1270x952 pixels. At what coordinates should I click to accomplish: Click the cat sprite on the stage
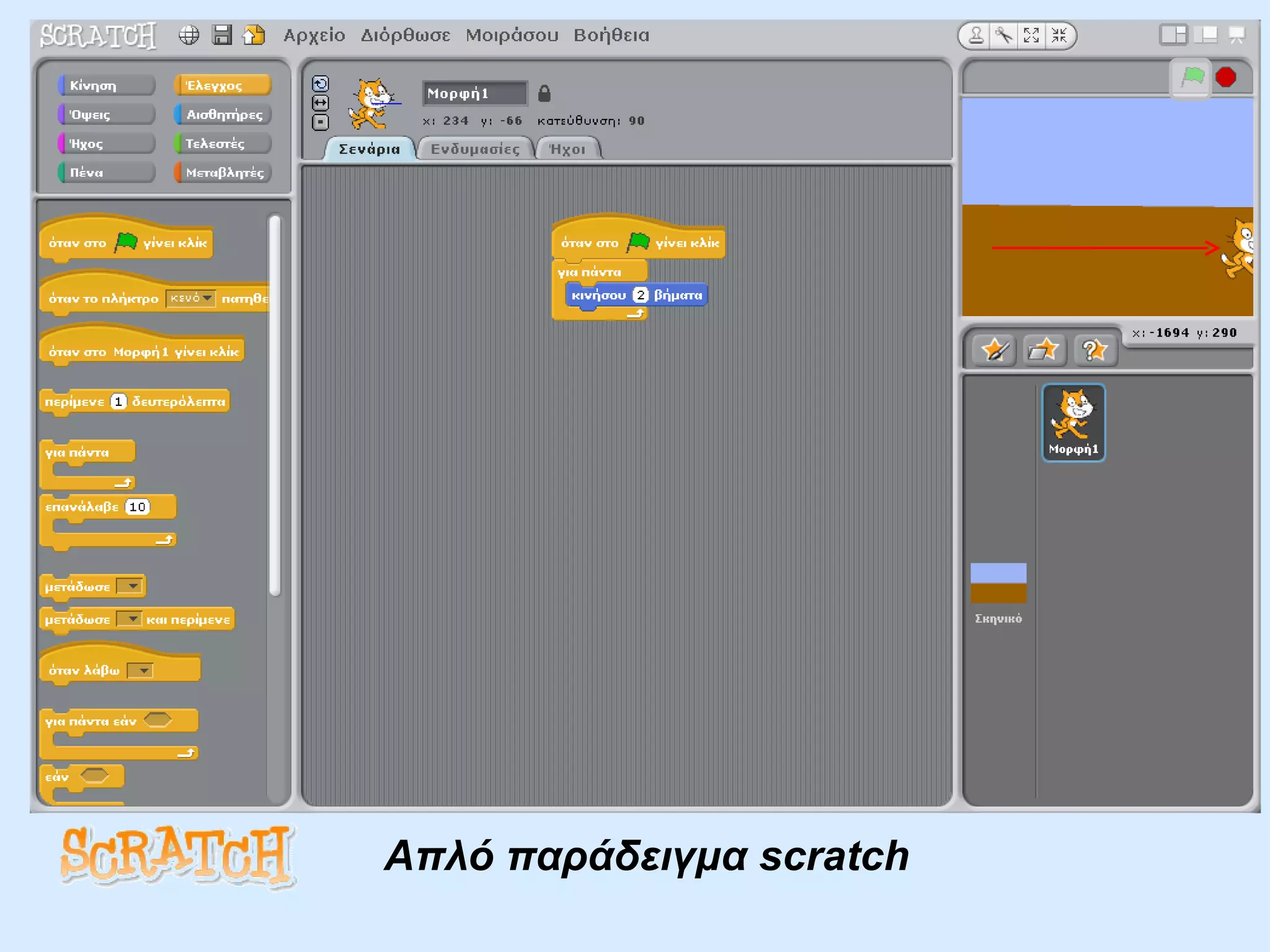1238,249
